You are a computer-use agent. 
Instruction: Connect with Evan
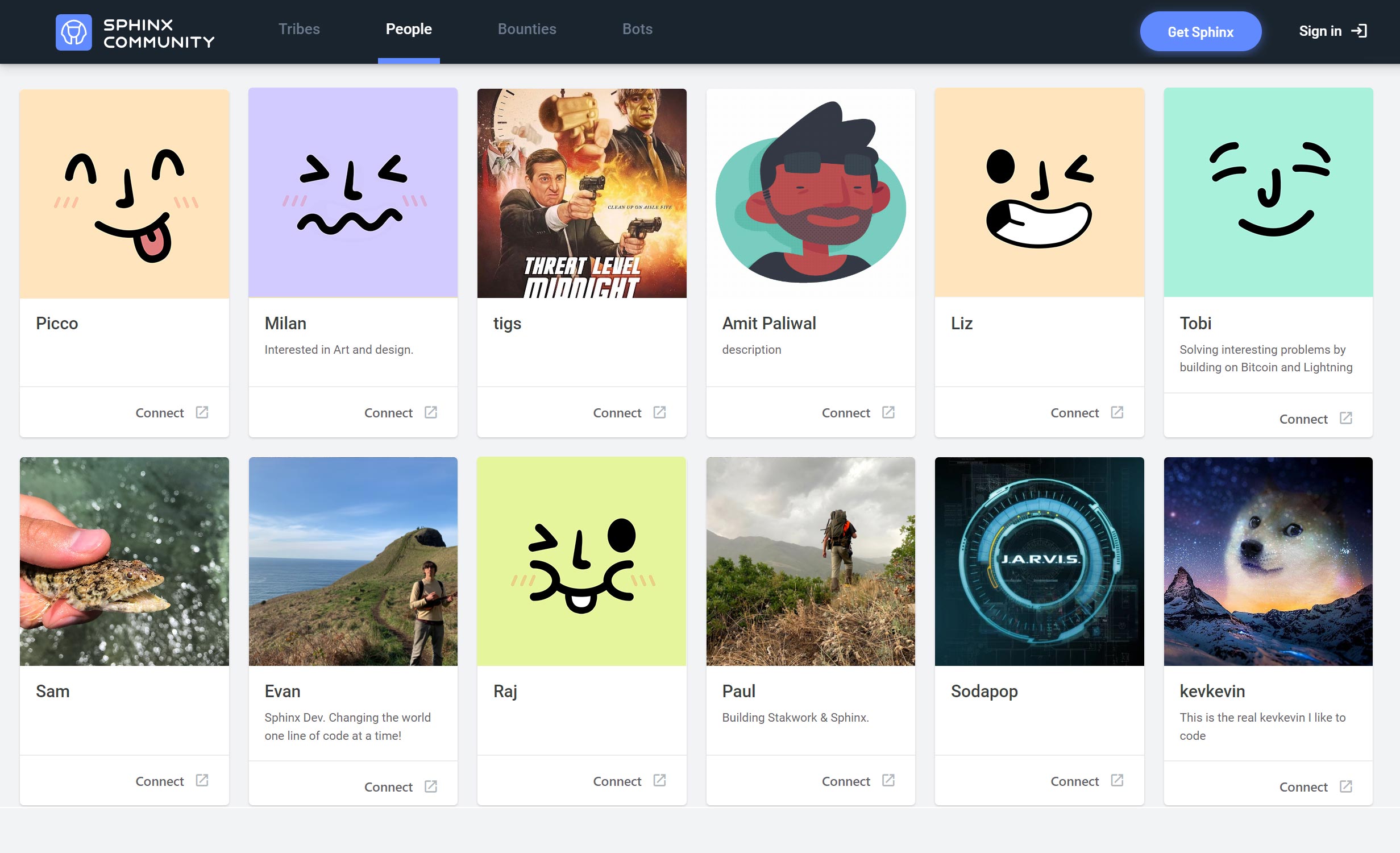389,786
